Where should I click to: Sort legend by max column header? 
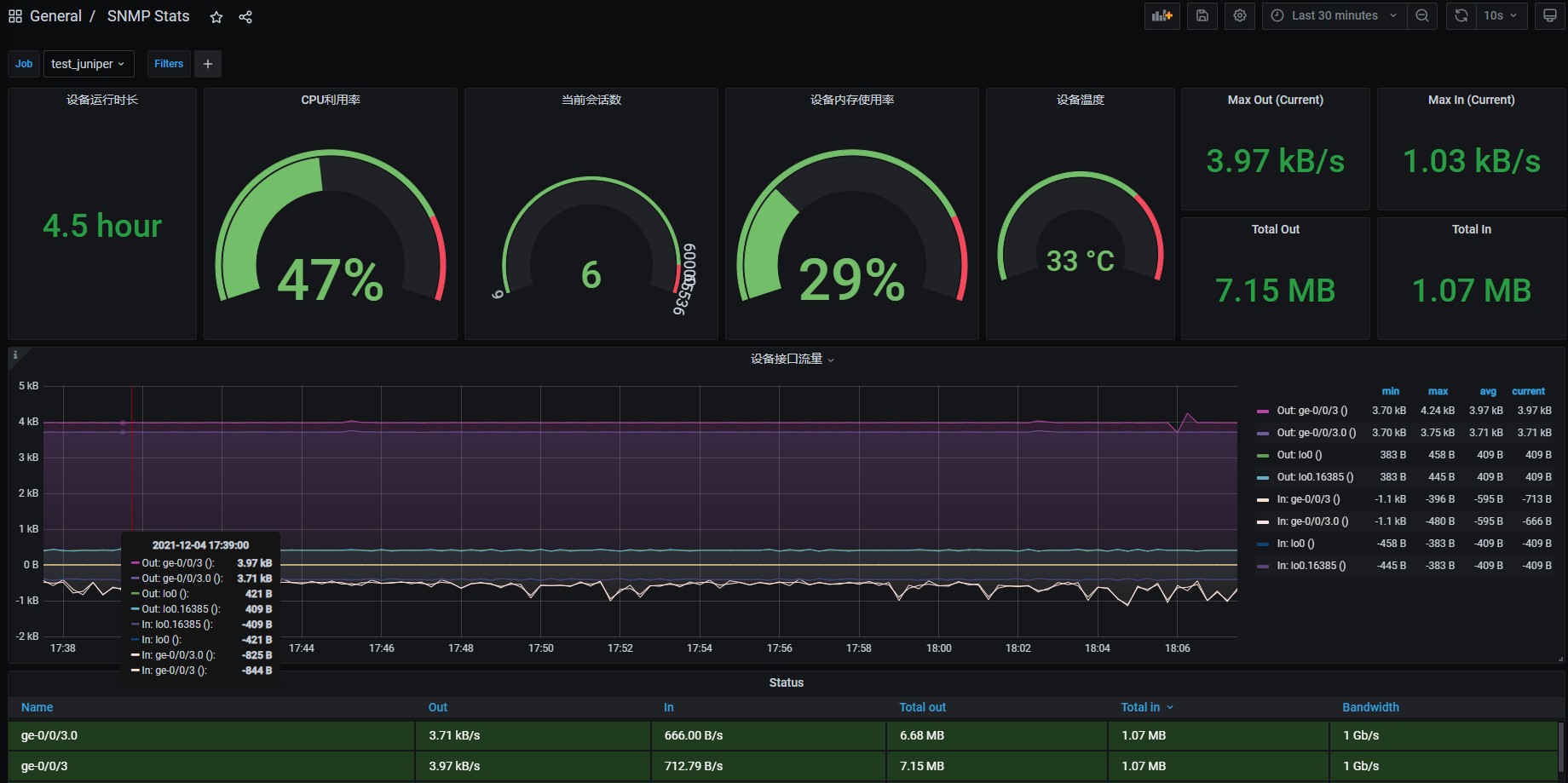1438,391
